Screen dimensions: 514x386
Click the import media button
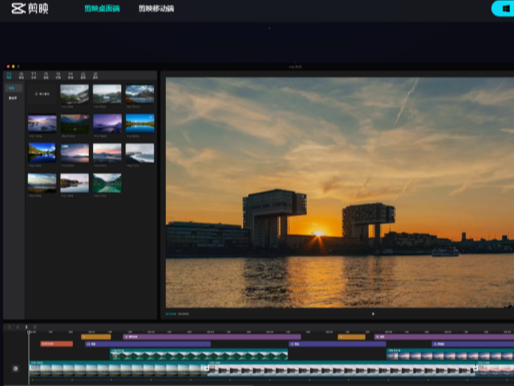tap(42, 94)
